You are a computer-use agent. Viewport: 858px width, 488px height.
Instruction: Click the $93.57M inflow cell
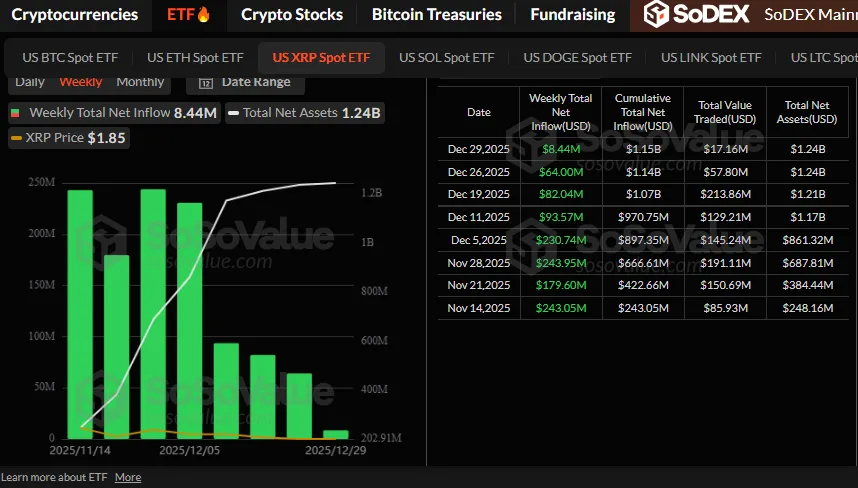click(561, 217)
